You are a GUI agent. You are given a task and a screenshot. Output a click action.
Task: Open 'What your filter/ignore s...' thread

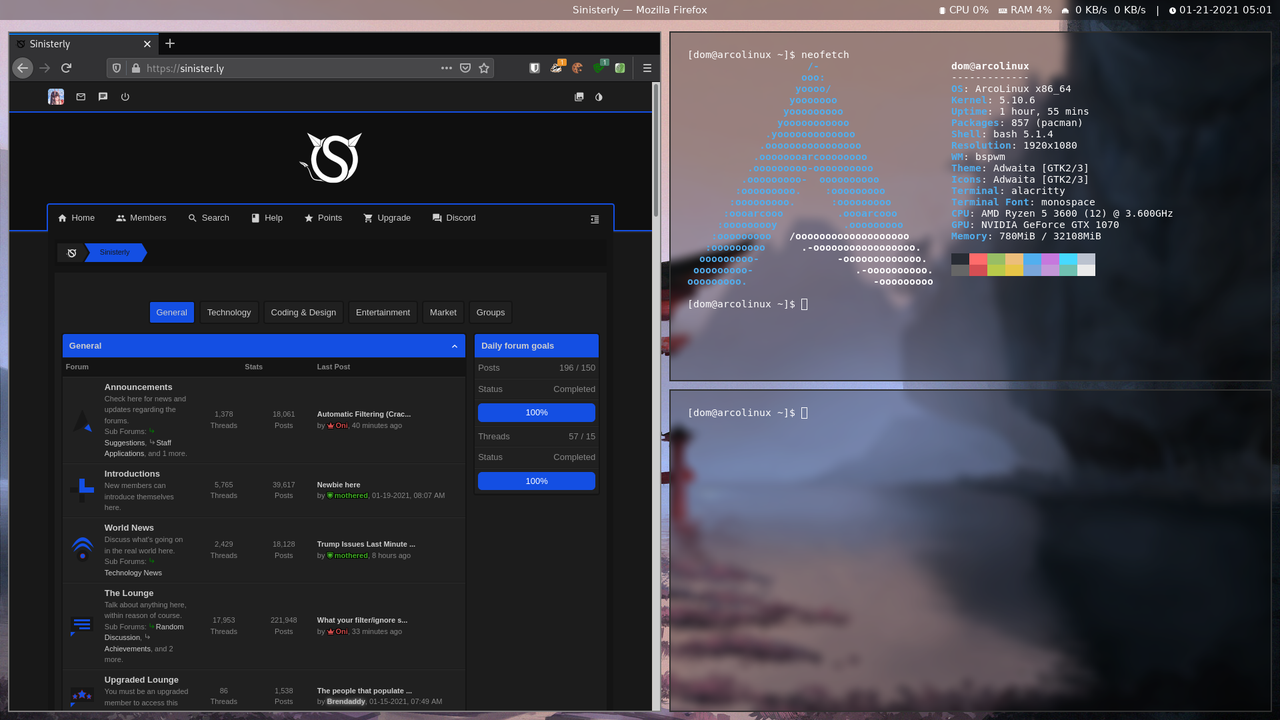(x=362, y=620)
